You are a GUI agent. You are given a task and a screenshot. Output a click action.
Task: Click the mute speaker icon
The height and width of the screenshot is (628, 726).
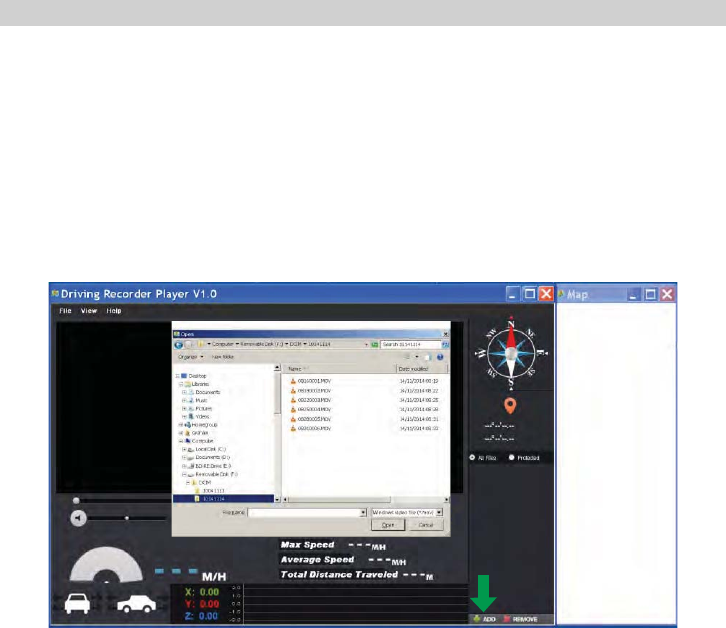(78, 518)
